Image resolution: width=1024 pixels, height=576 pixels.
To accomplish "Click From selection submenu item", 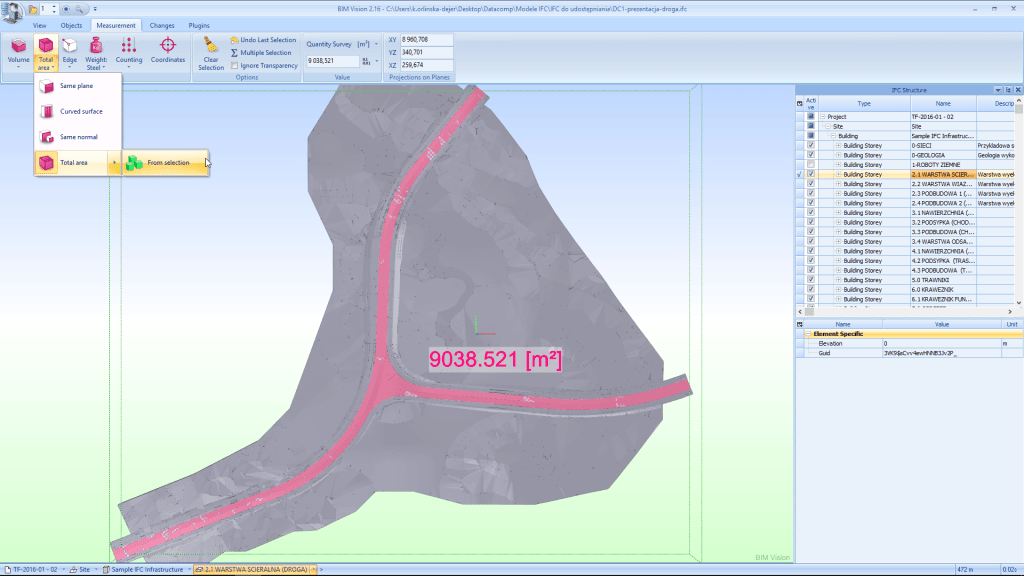I will point(166,162).
